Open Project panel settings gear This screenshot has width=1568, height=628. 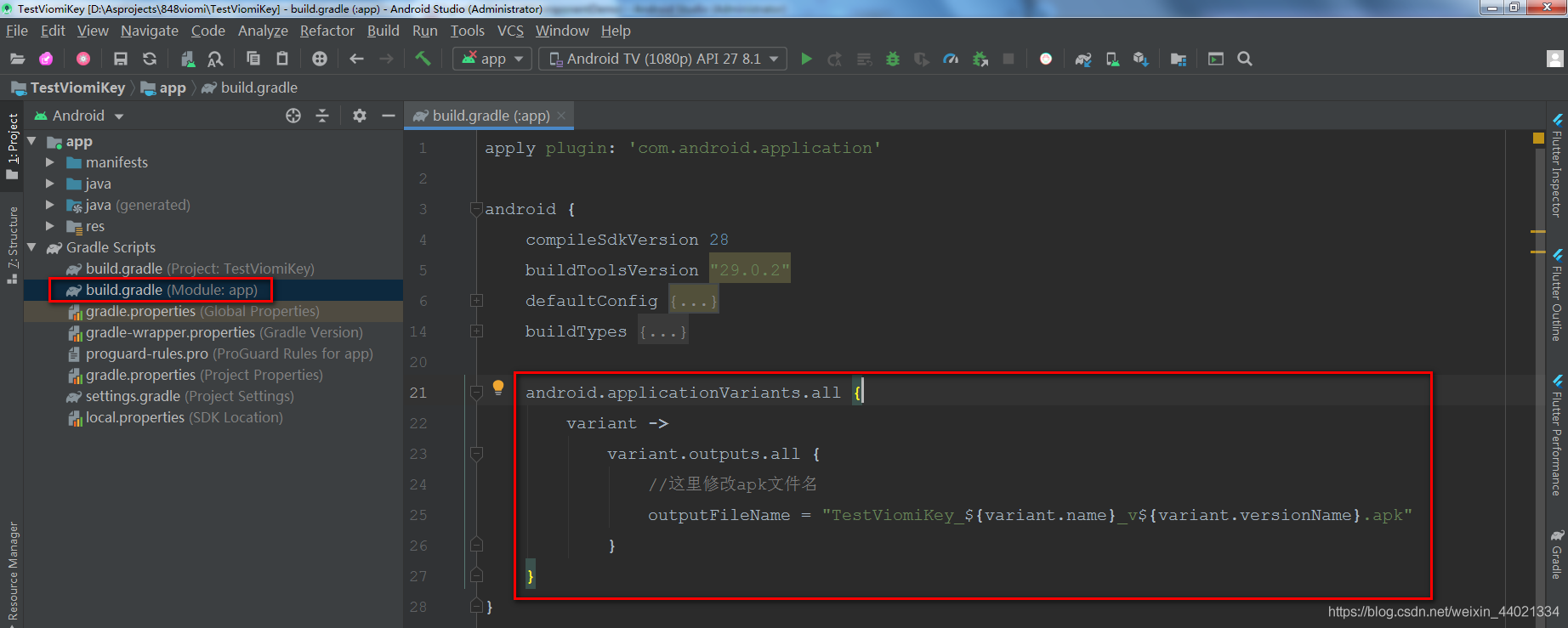click(x=360, y=116)
